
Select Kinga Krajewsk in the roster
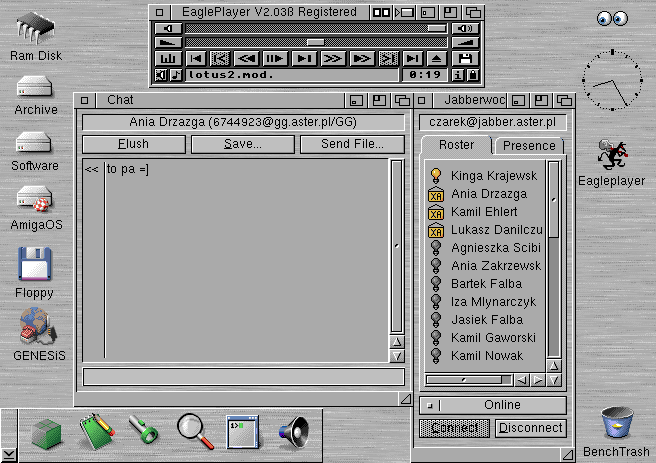click(485, 176)
